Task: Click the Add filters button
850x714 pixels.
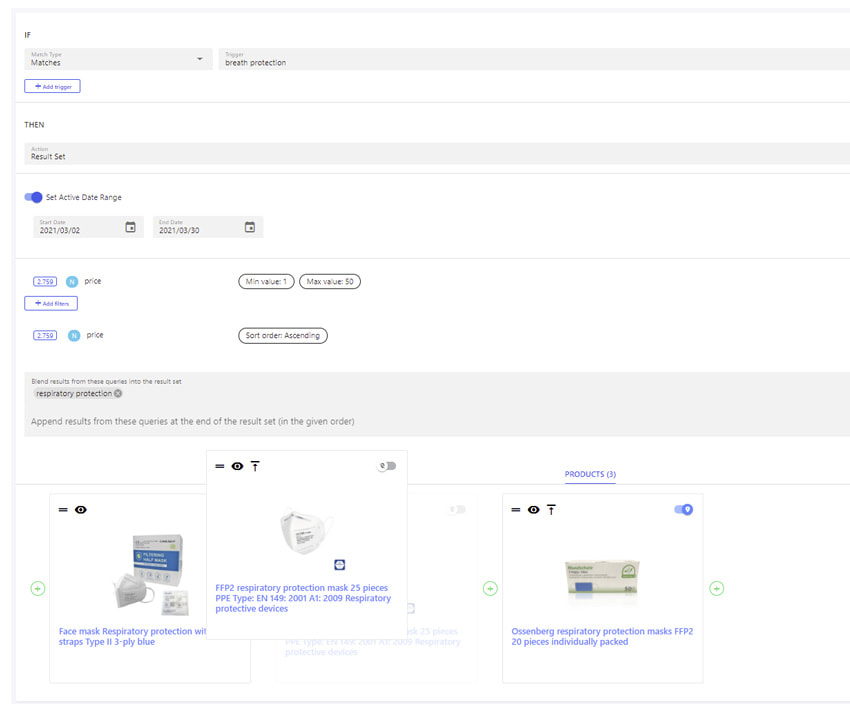Action: (x=51, y=303)
